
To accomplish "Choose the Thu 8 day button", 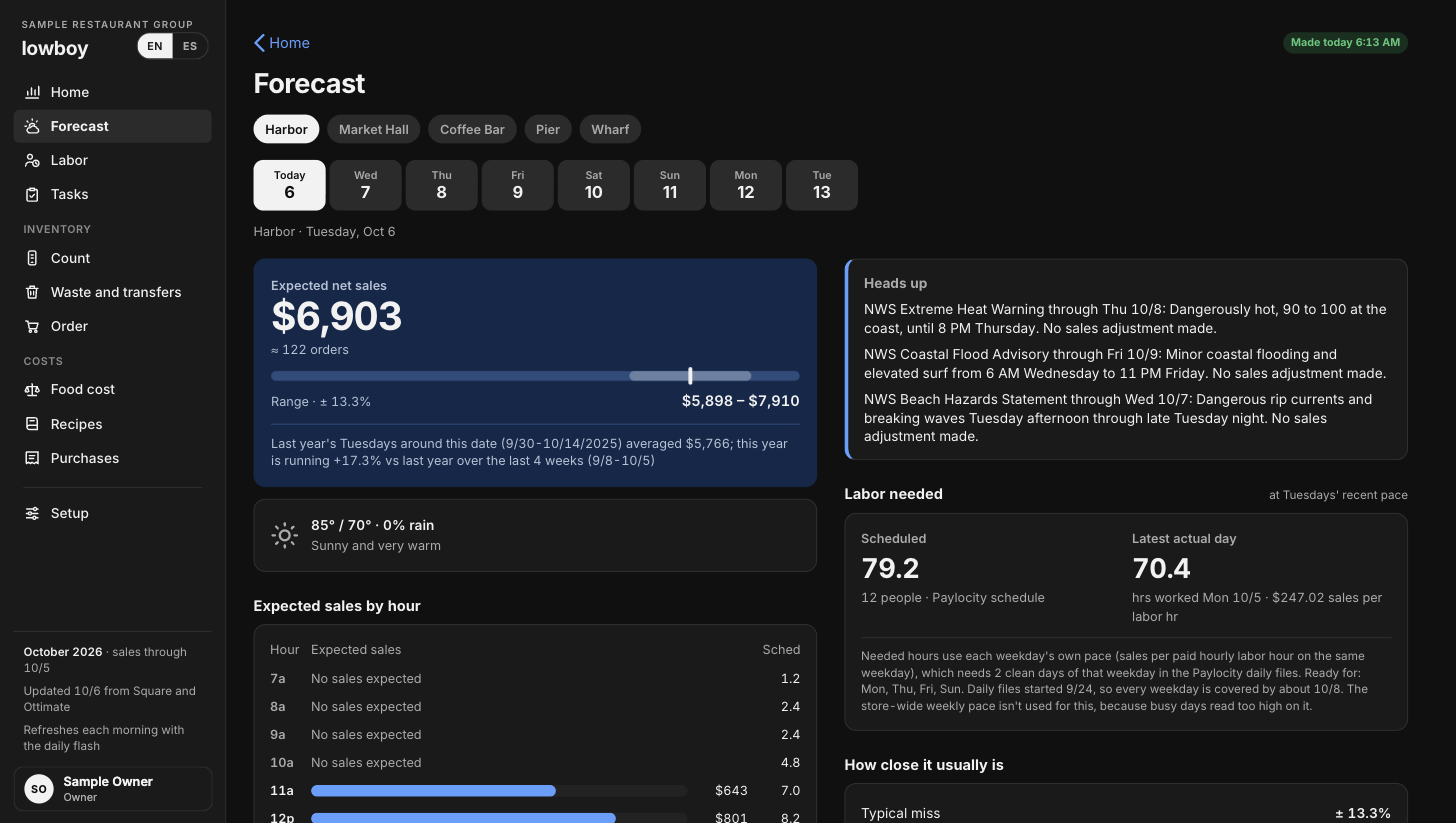I will (441, 185).
